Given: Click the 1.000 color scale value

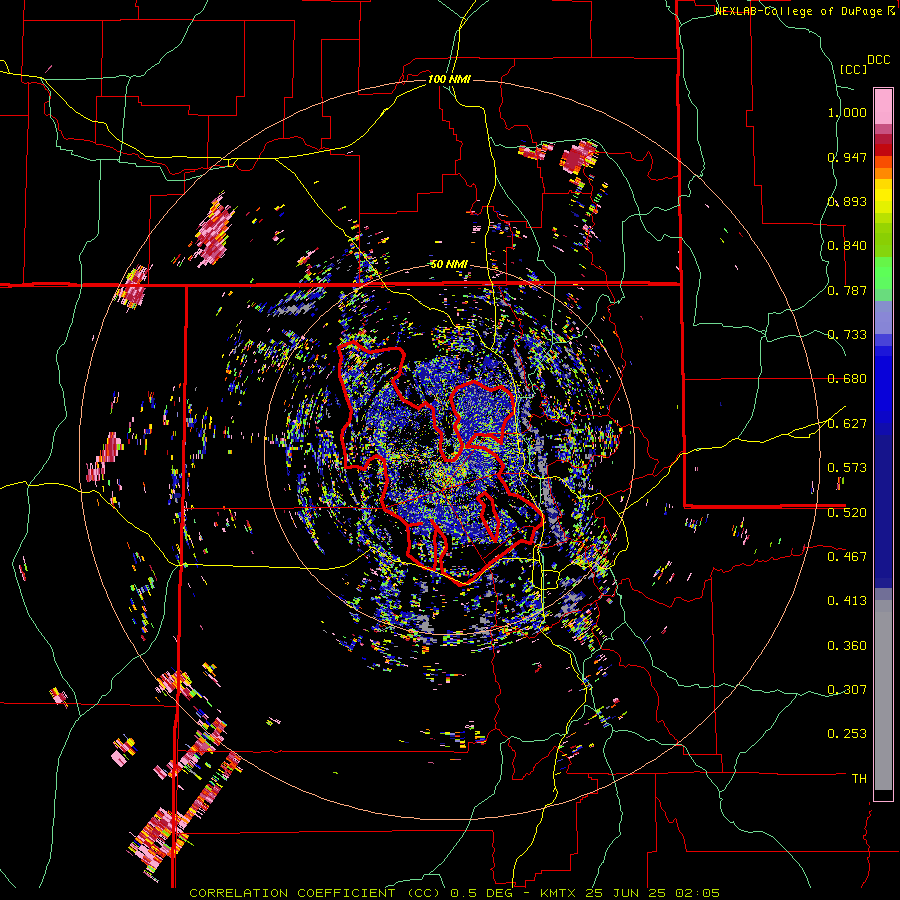Looking at the screenshot, I should click(847, 112).
